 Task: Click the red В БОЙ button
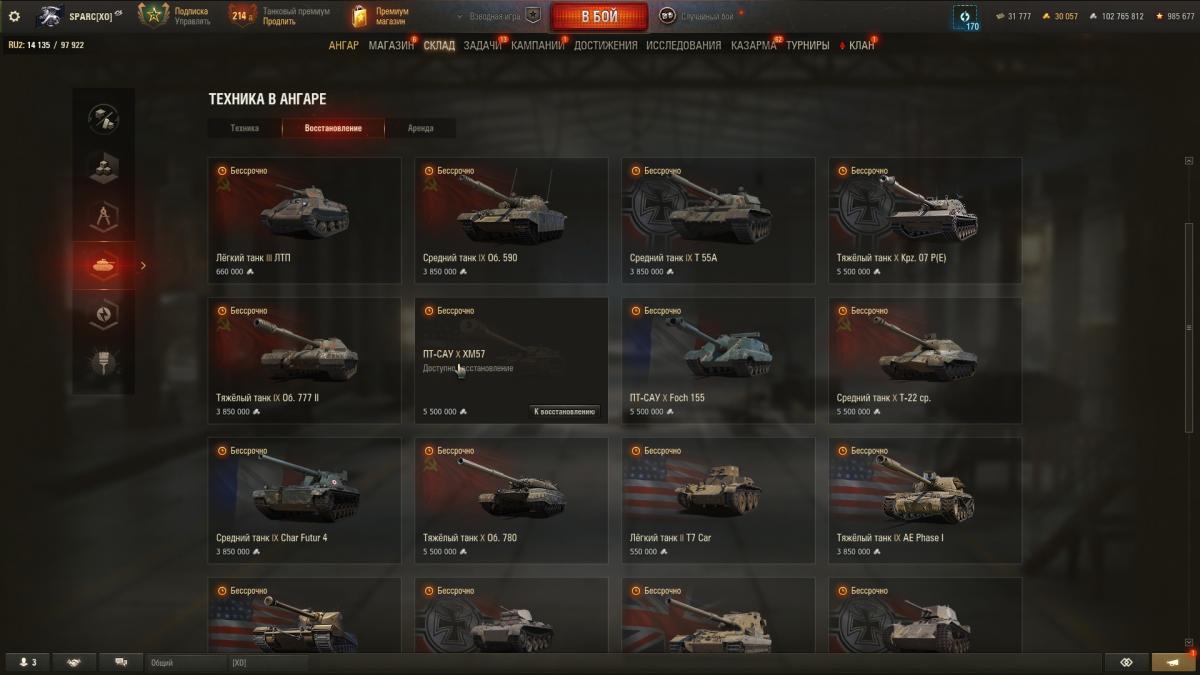(599, 17)
